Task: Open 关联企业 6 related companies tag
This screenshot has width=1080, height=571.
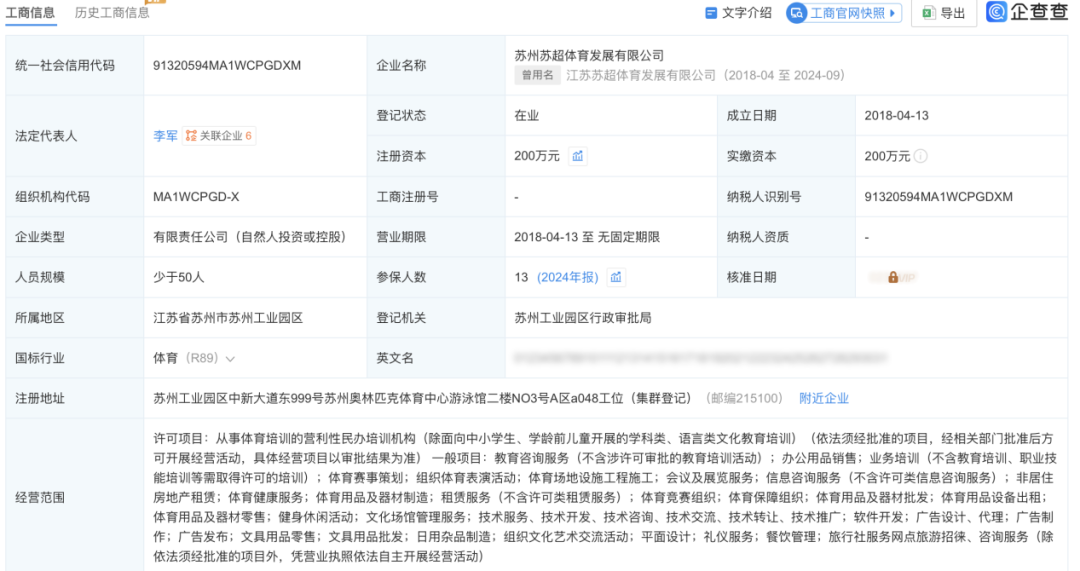Action: 219,136
